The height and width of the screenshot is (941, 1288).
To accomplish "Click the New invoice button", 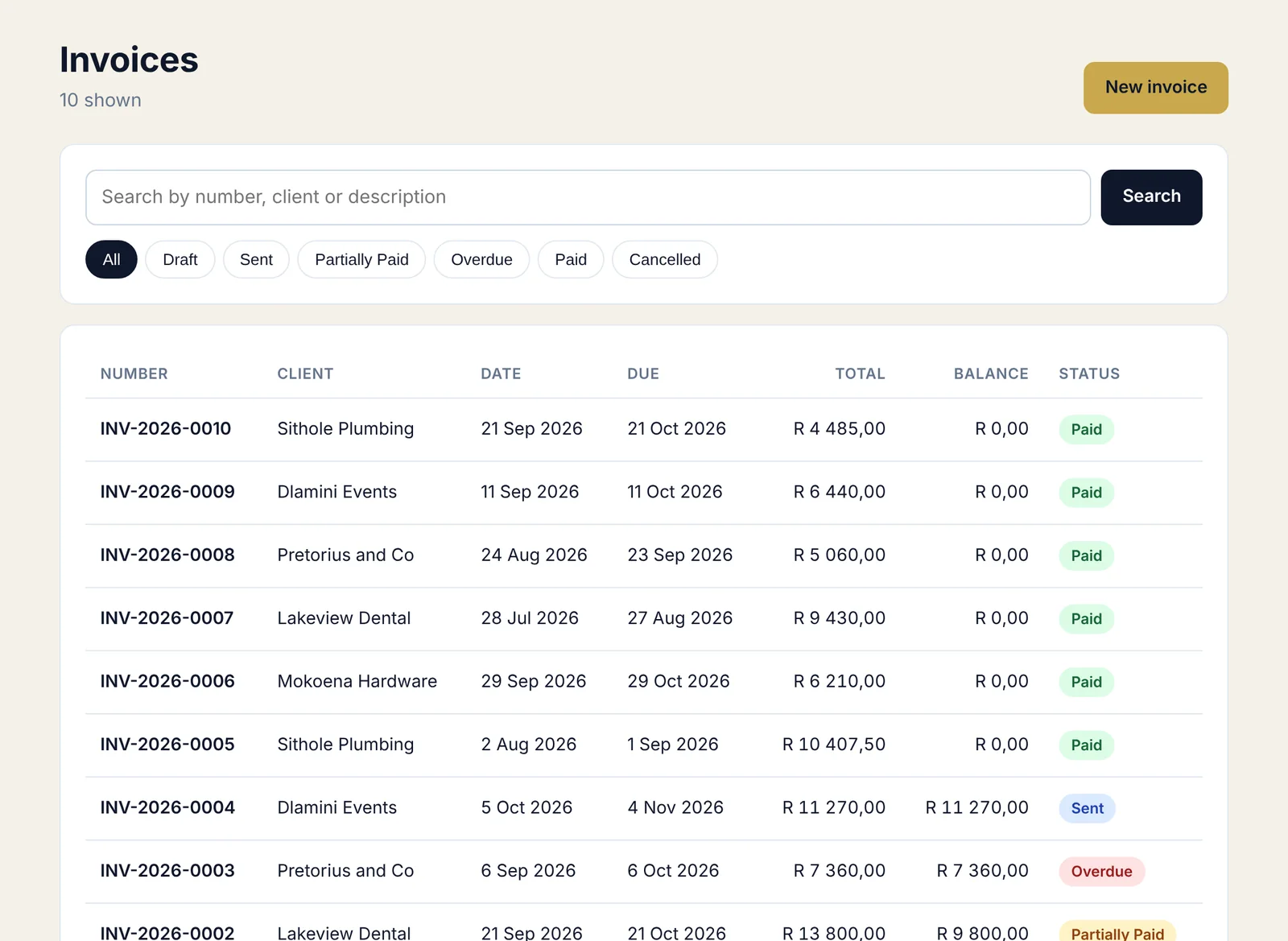I will click(1155, 88).
